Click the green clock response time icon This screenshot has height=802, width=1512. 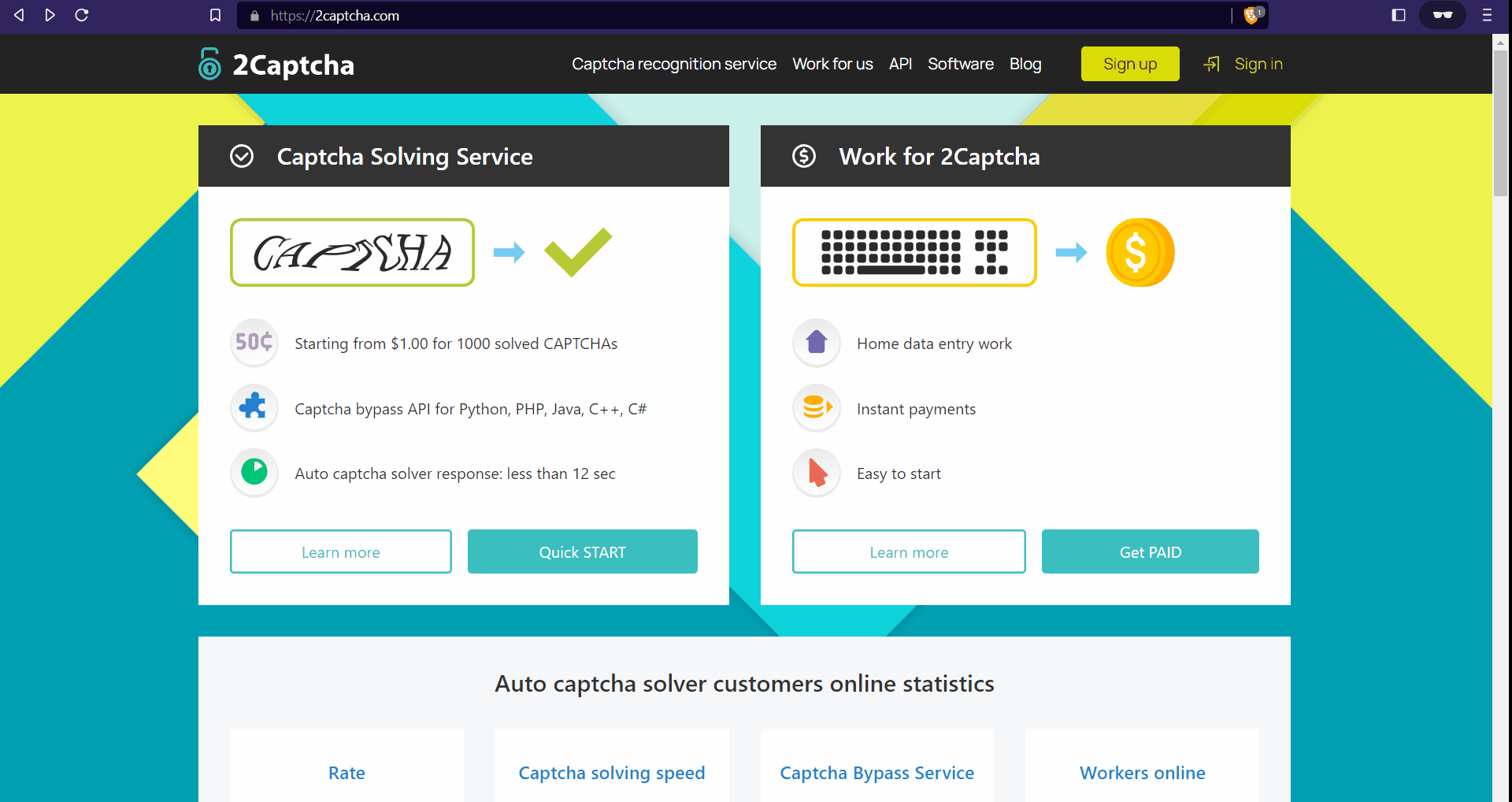254,472
